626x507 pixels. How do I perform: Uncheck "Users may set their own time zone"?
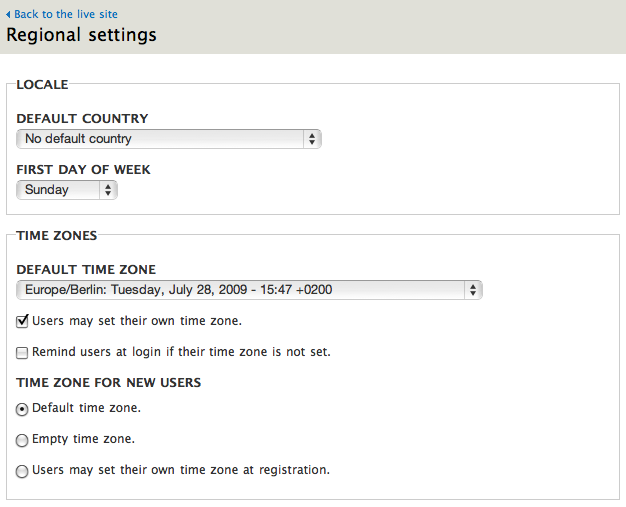point(22,322)
